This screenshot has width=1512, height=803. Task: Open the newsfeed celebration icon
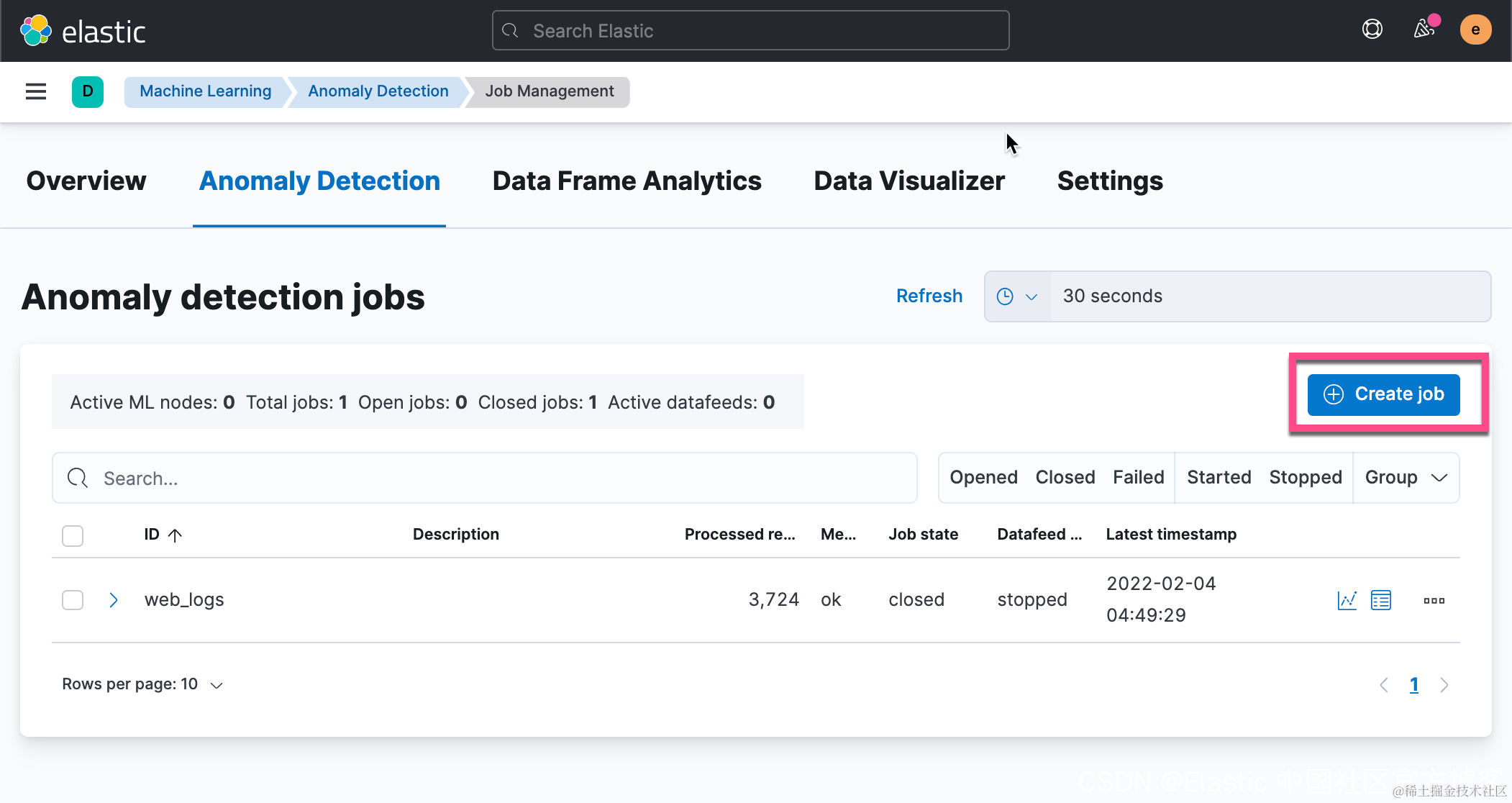pyautogui.click(x=1424, y=30)
